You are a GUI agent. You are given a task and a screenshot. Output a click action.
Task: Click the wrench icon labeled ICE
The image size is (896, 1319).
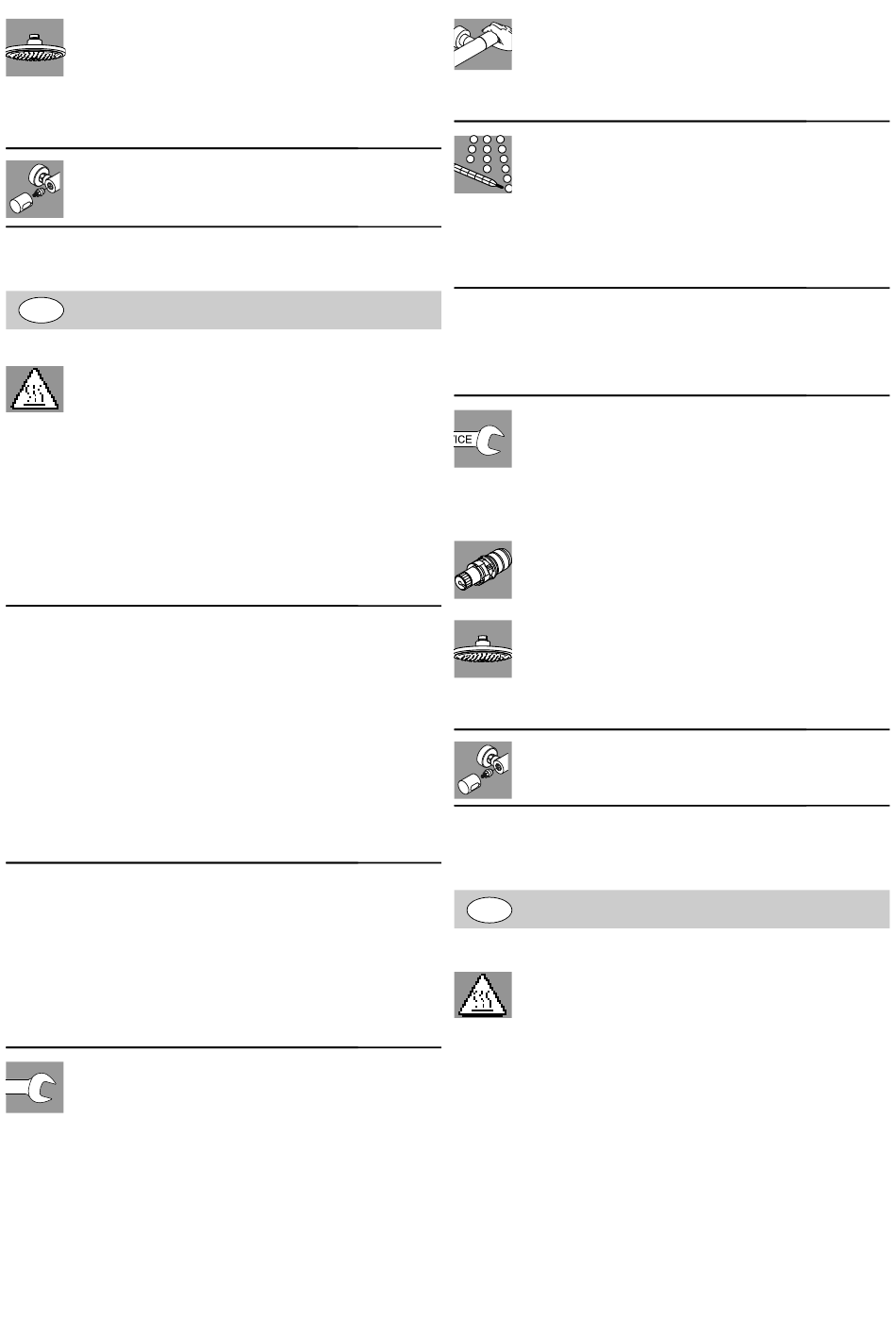tap(483, 439)
